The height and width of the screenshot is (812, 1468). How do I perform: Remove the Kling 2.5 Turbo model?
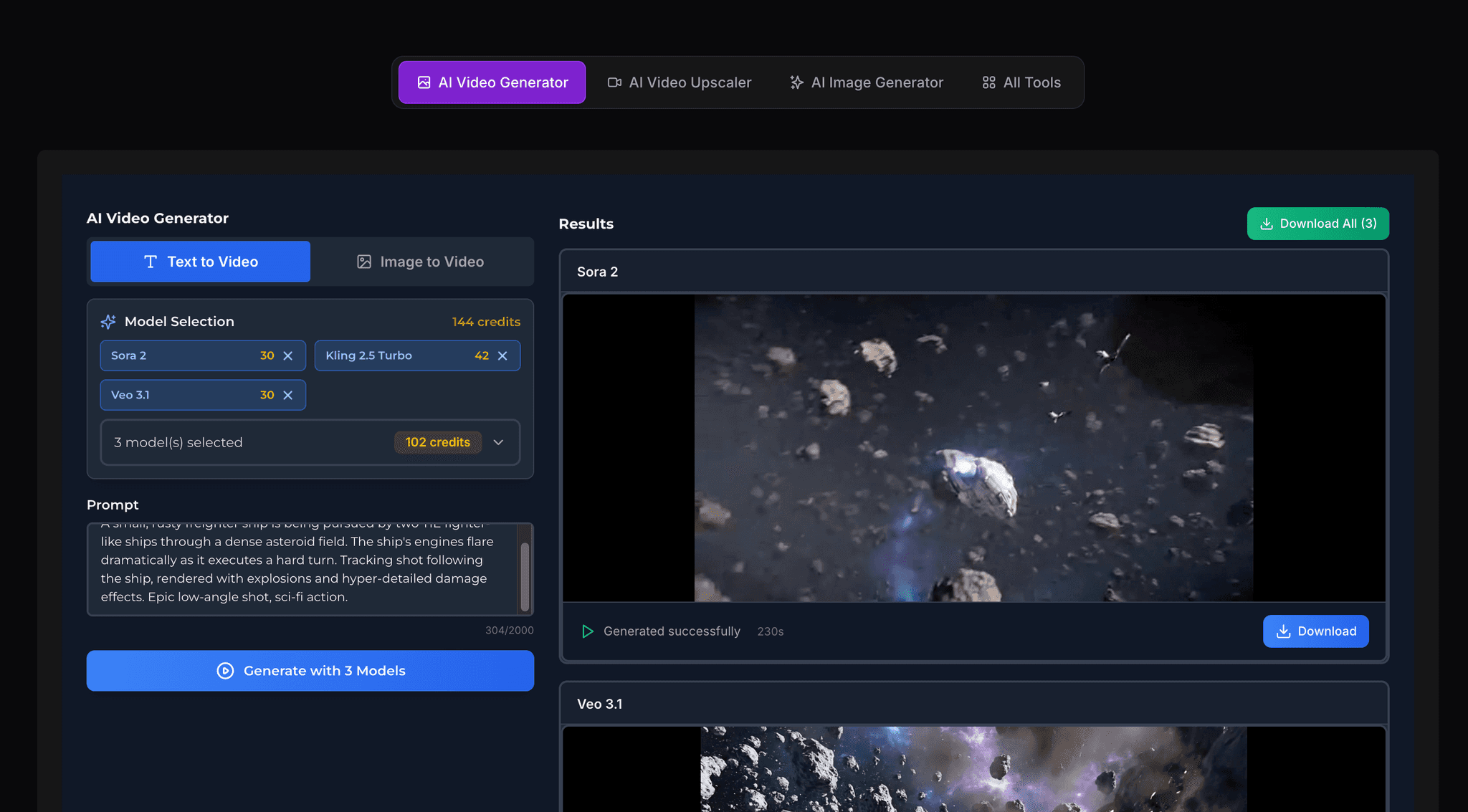[x=502, y=355]
